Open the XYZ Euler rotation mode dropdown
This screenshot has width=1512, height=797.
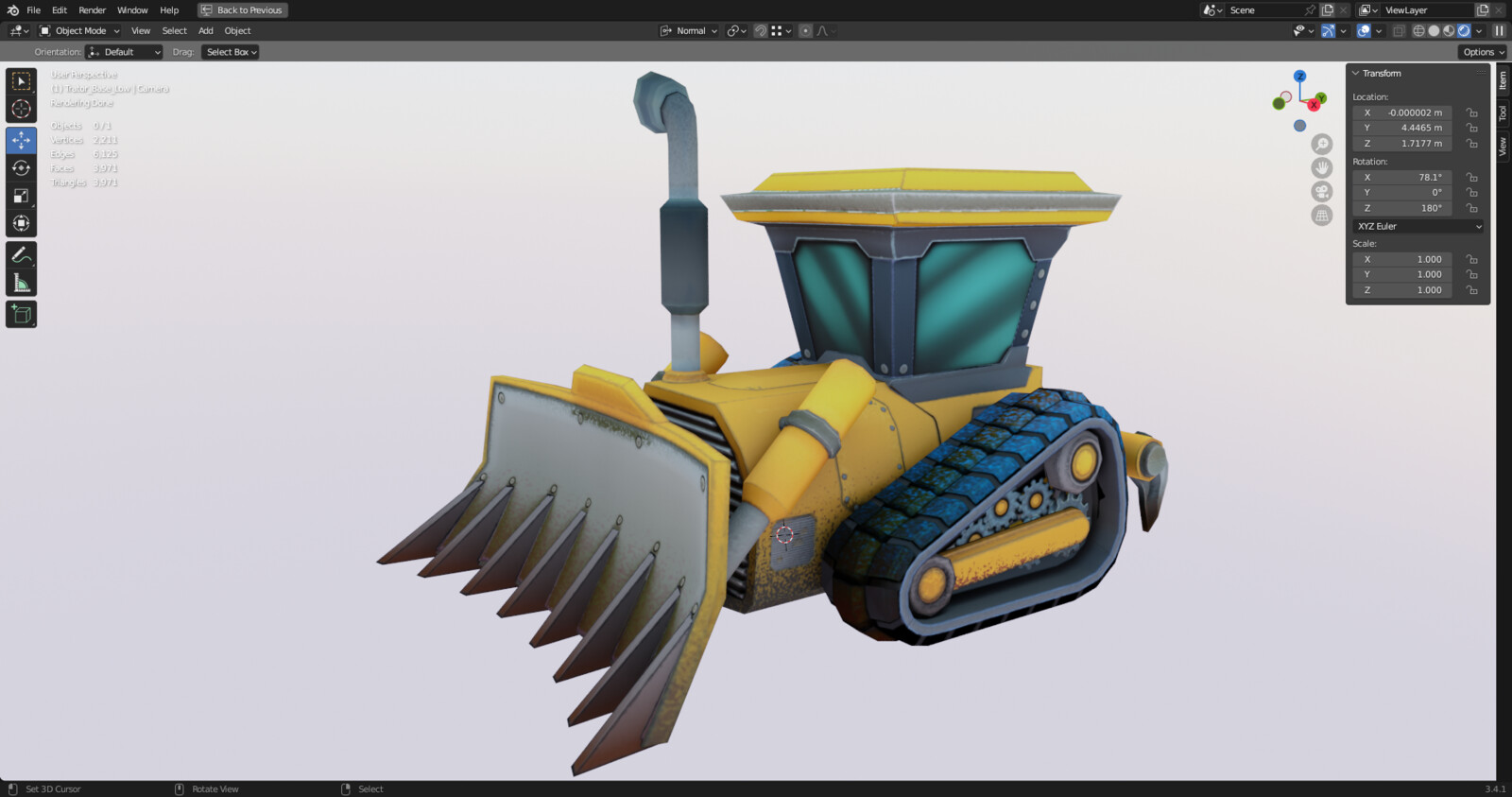point(1418,227)
